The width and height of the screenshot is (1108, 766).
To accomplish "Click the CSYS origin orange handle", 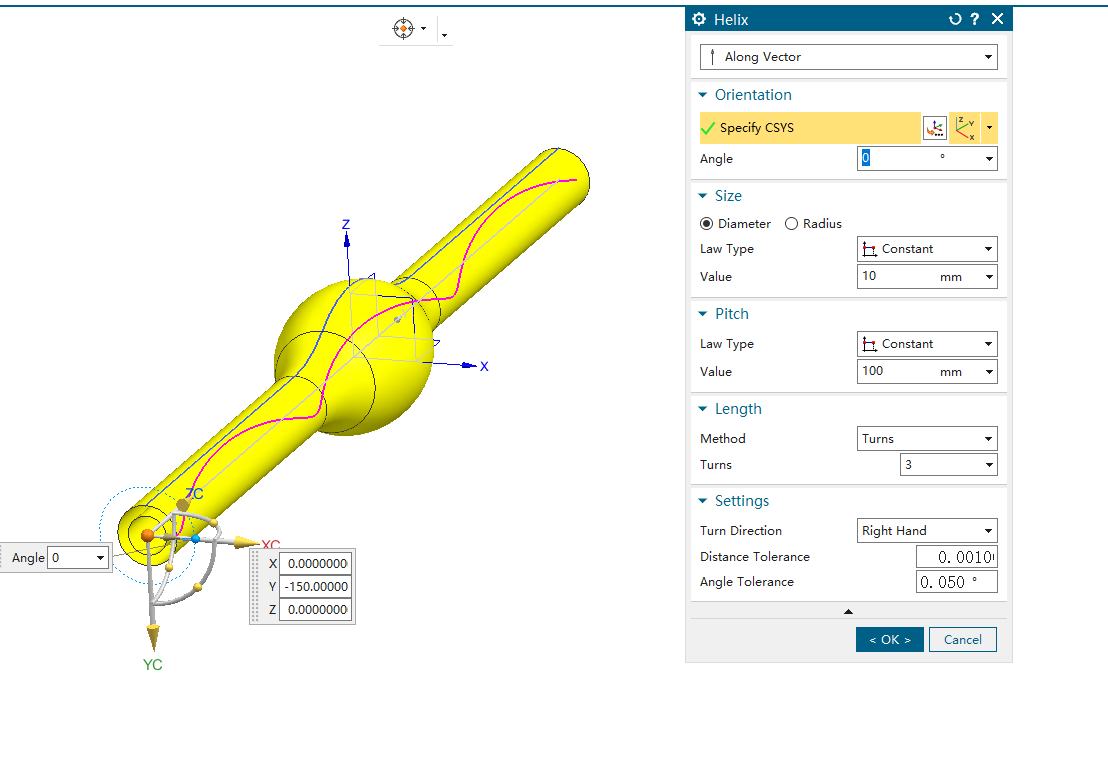I will (x=147, y=536).
